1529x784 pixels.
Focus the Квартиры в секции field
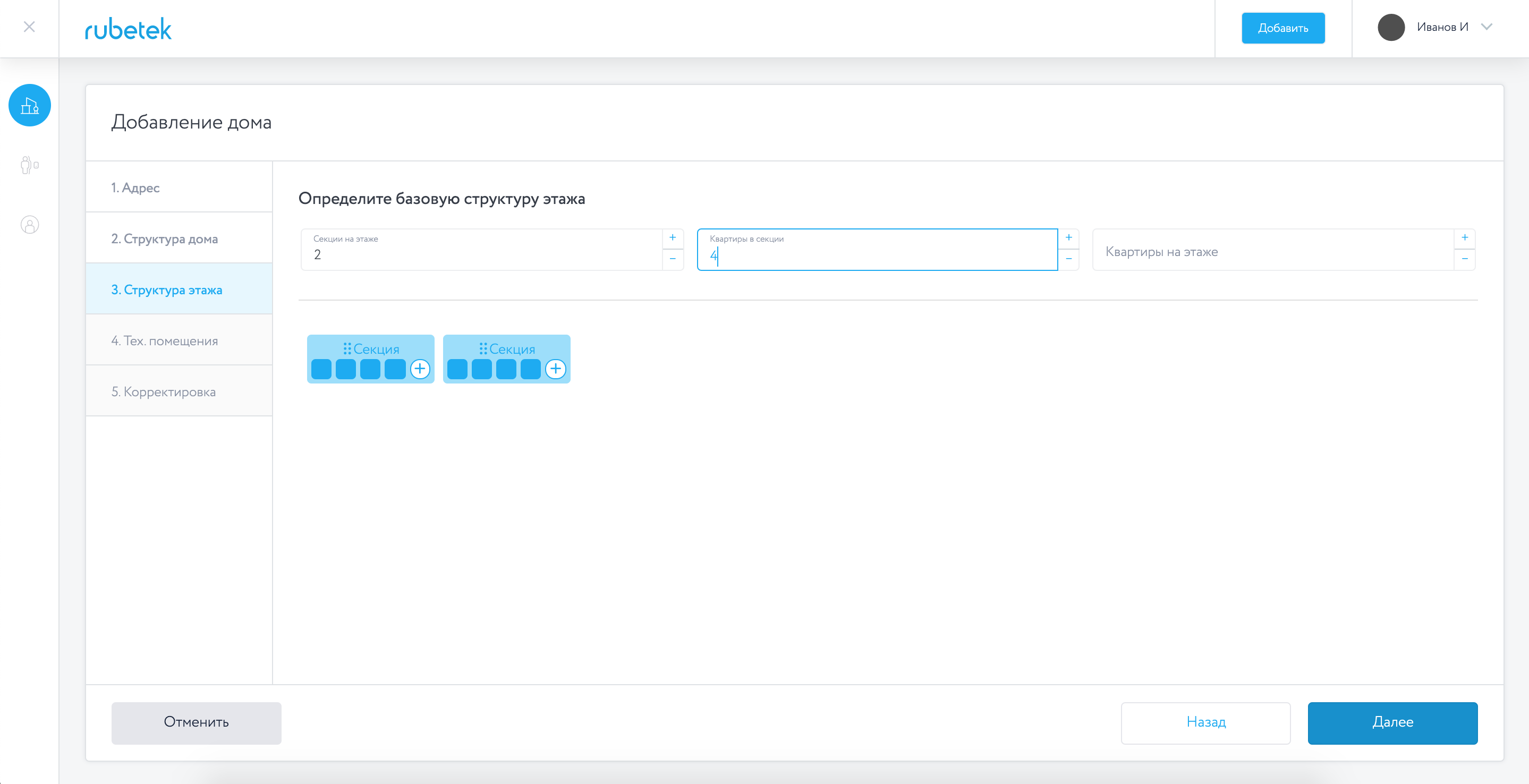point(877,250)
